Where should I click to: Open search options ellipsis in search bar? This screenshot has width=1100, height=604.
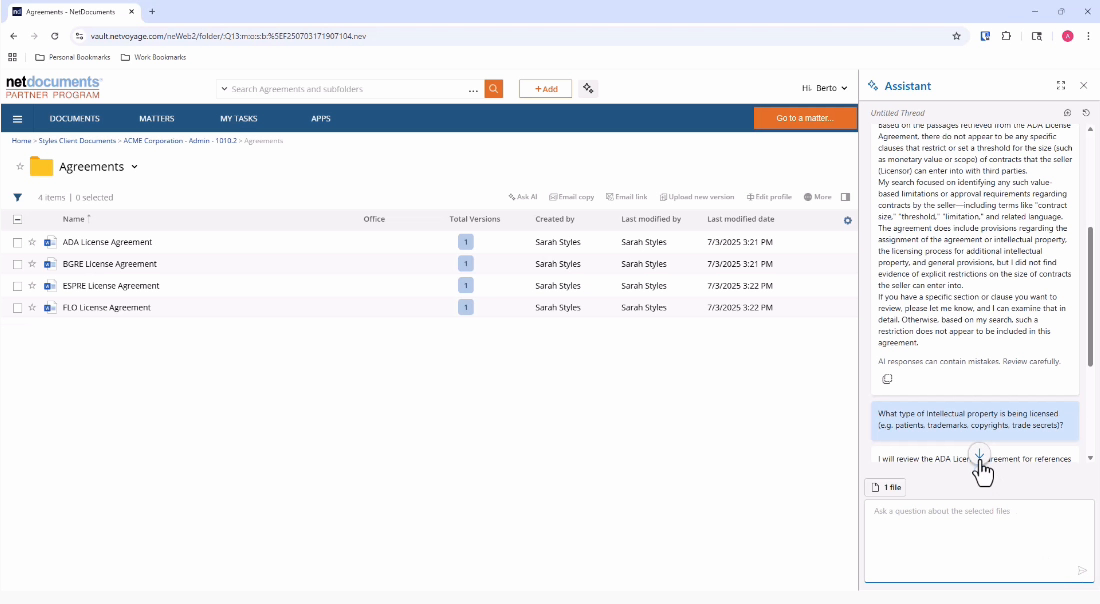point(474,90)
